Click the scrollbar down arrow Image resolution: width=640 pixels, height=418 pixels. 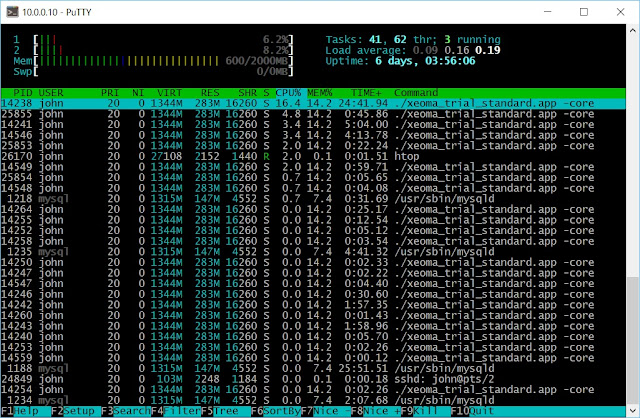[x=633, y=411]
